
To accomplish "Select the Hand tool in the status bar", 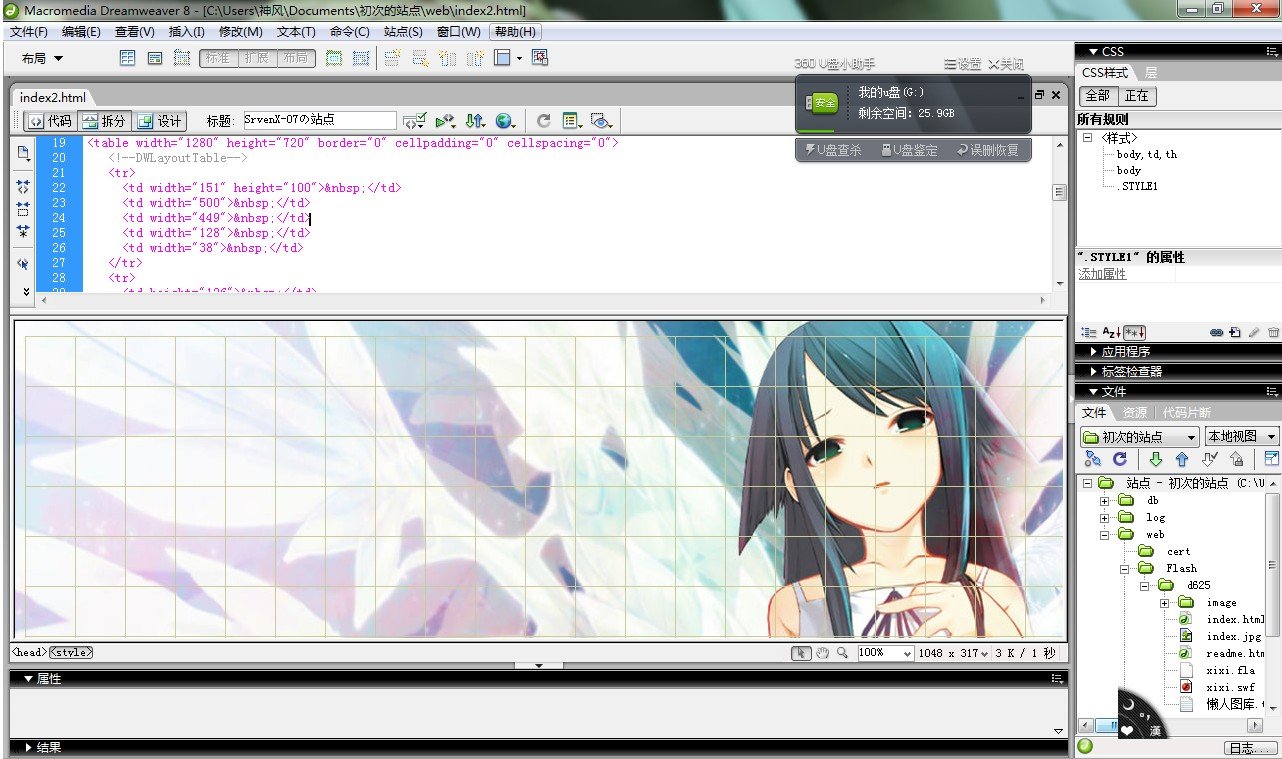I will tap(823, 652).
